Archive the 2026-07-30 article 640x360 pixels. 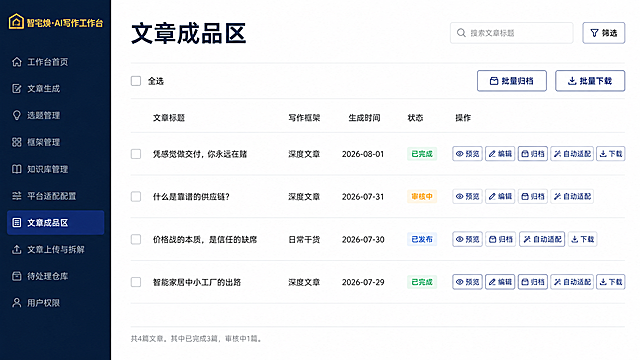[x=501, y=239]
